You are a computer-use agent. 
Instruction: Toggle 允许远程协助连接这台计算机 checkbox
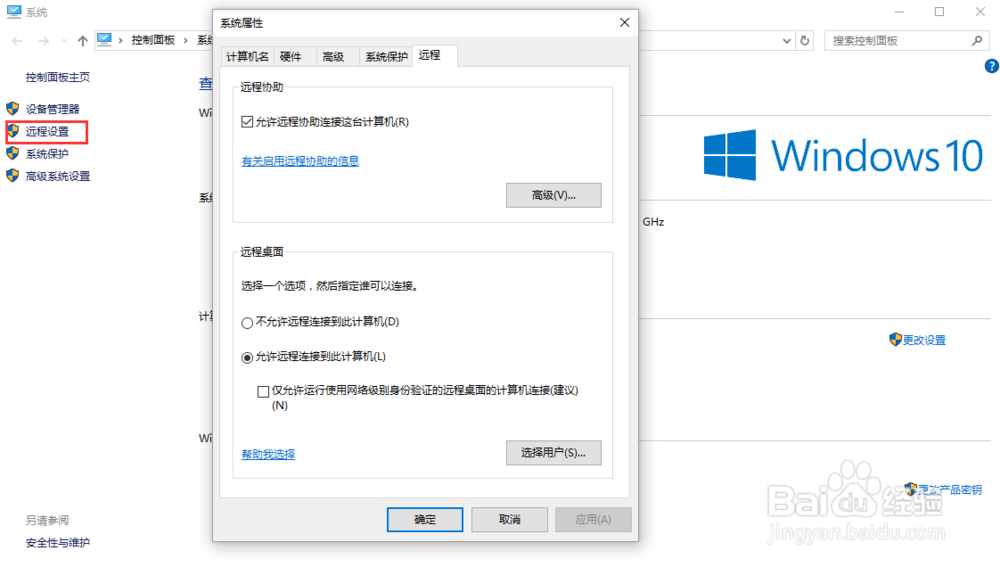(247, 122)
